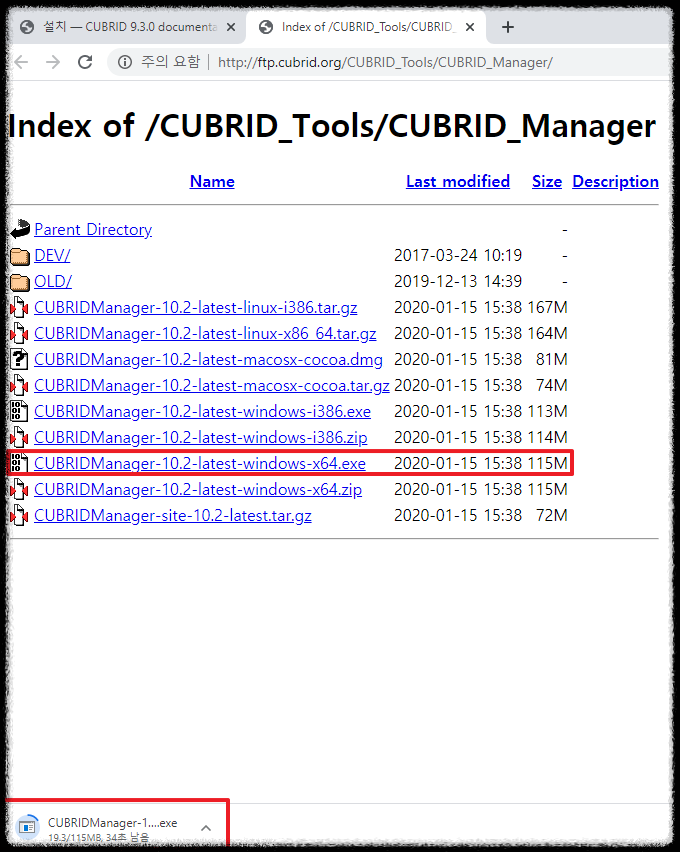
Task: Download windows-i386.exe installer
Action: click(x=202, y=412)
